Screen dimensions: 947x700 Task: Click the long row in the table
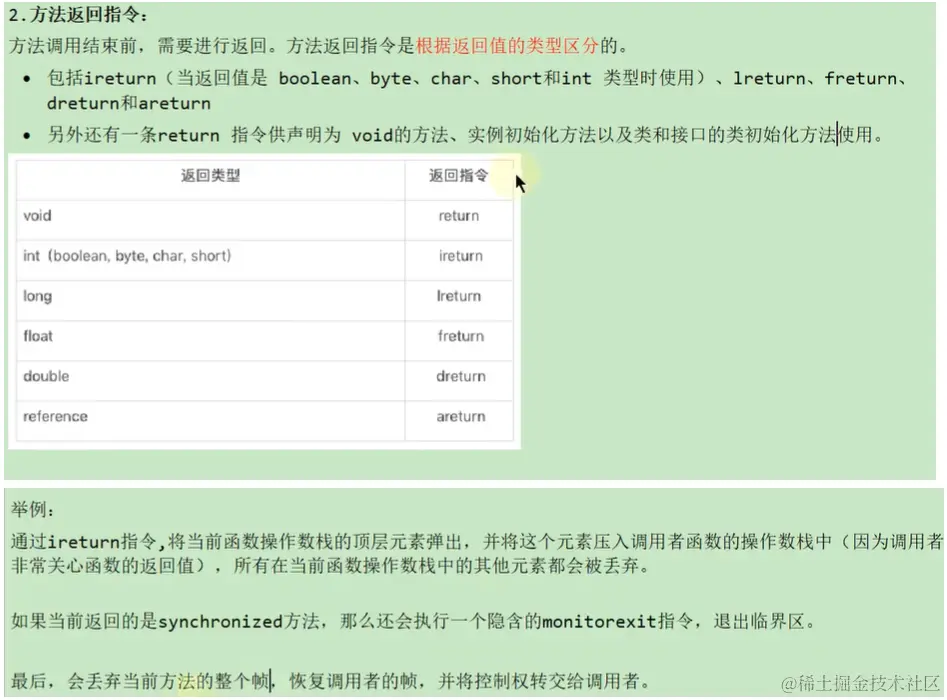[36, 297]
